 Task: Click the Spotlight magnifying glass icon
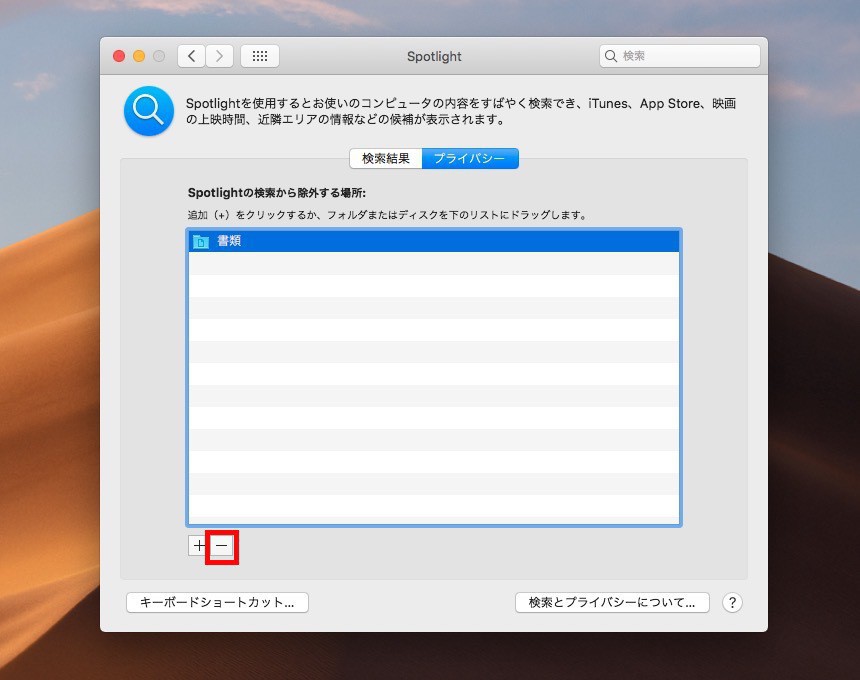[149, 111]
